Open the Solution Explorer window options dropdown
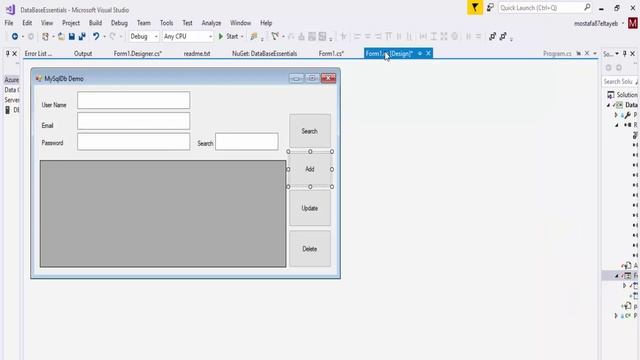This screenshot has height=360, width=640. pos(617,53)
